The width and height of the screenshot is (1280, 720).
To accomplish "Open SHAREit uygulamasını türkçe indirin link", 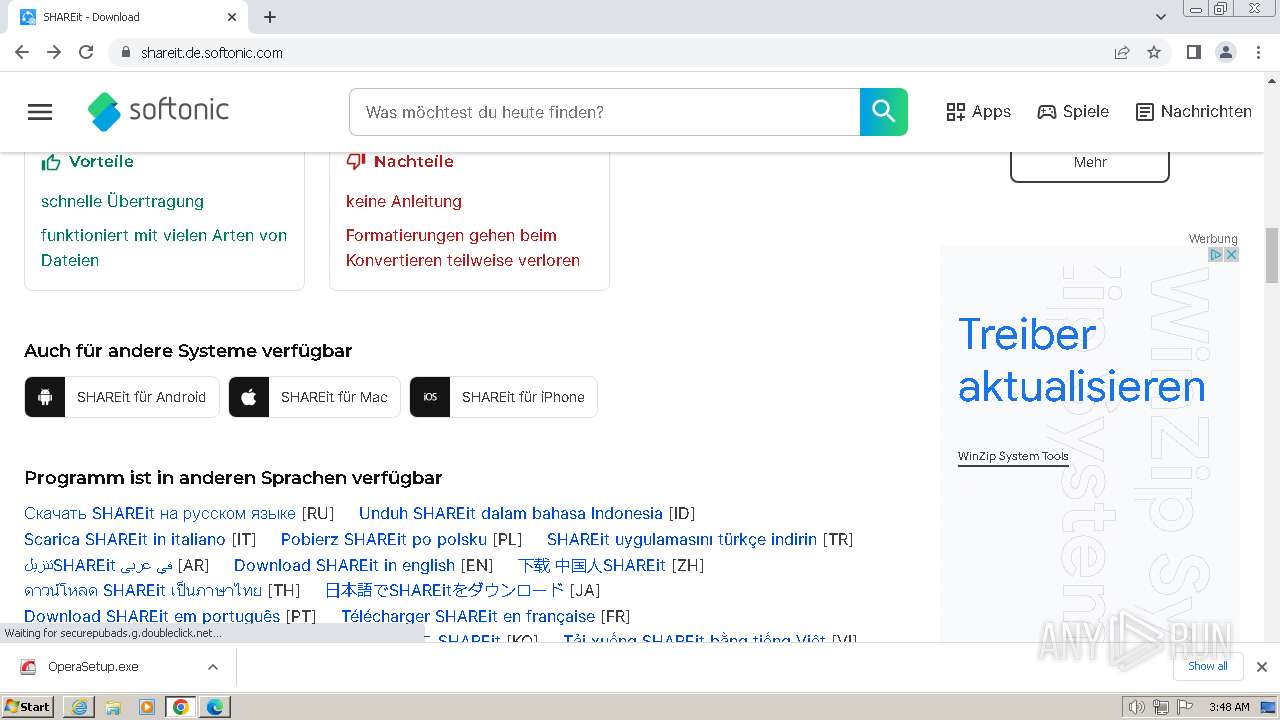I will (682, 539).
